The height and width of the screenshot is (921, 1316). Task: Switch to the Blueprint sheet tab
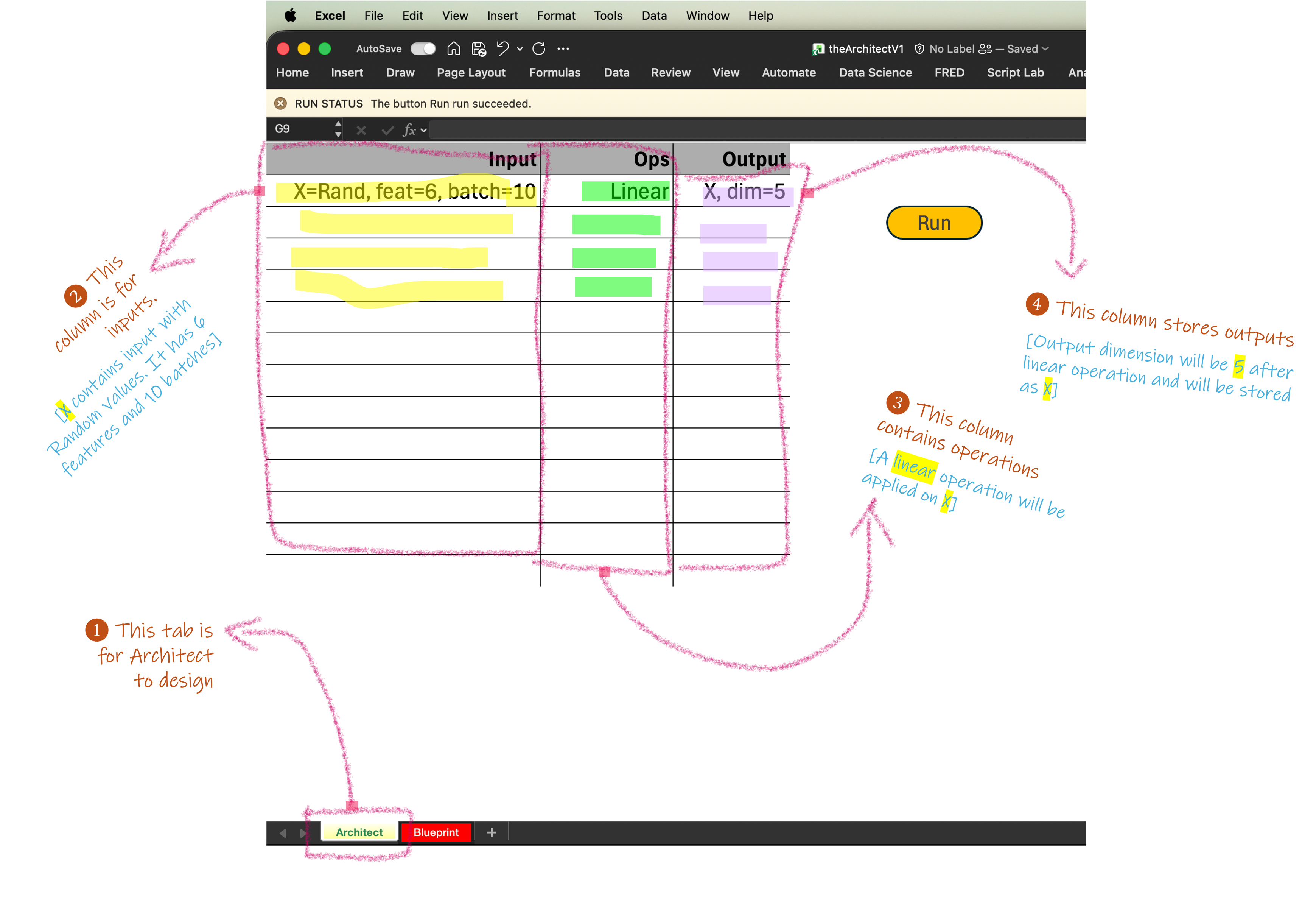[436, 832]
